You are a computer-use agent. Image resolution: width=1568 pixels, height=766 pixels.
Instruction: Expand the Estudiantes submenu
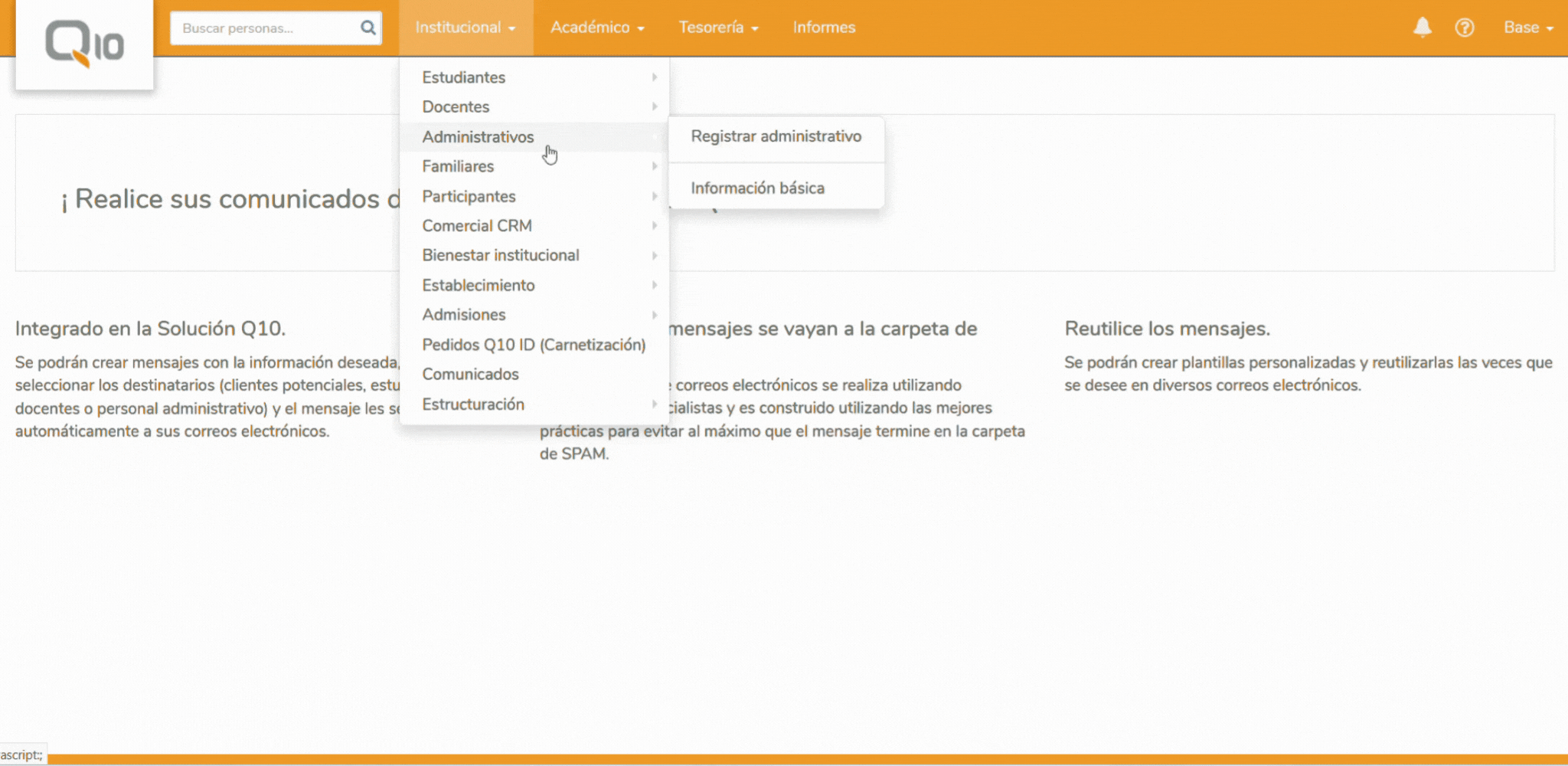point(464,77)
